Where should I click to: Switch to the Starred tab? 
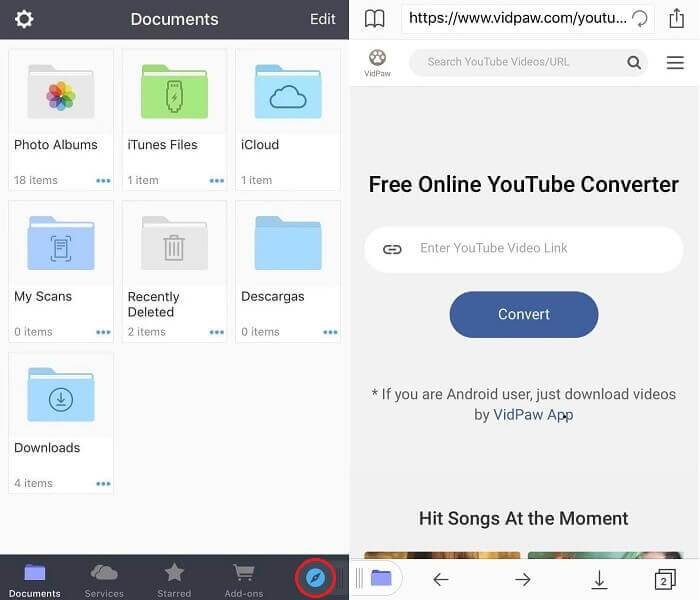click(x=174, y=580)
